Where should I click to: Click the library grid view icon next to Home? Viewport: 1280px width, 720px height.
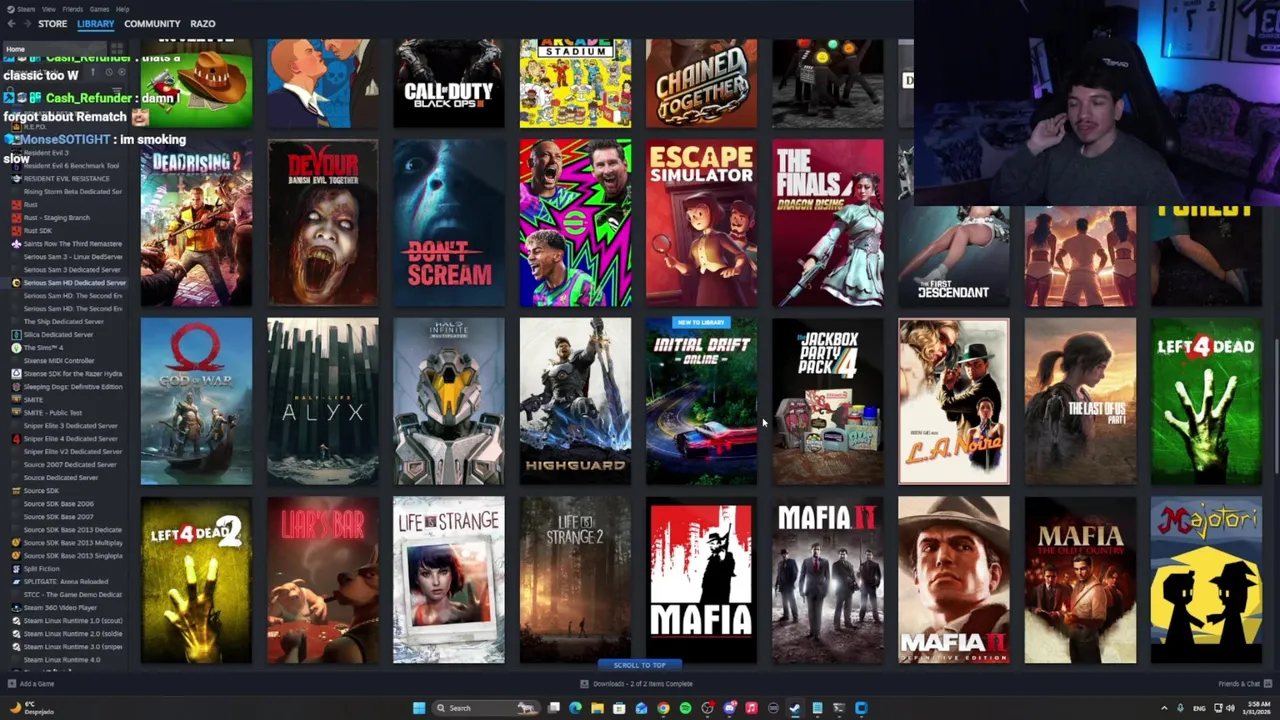(x=117, y=48)
